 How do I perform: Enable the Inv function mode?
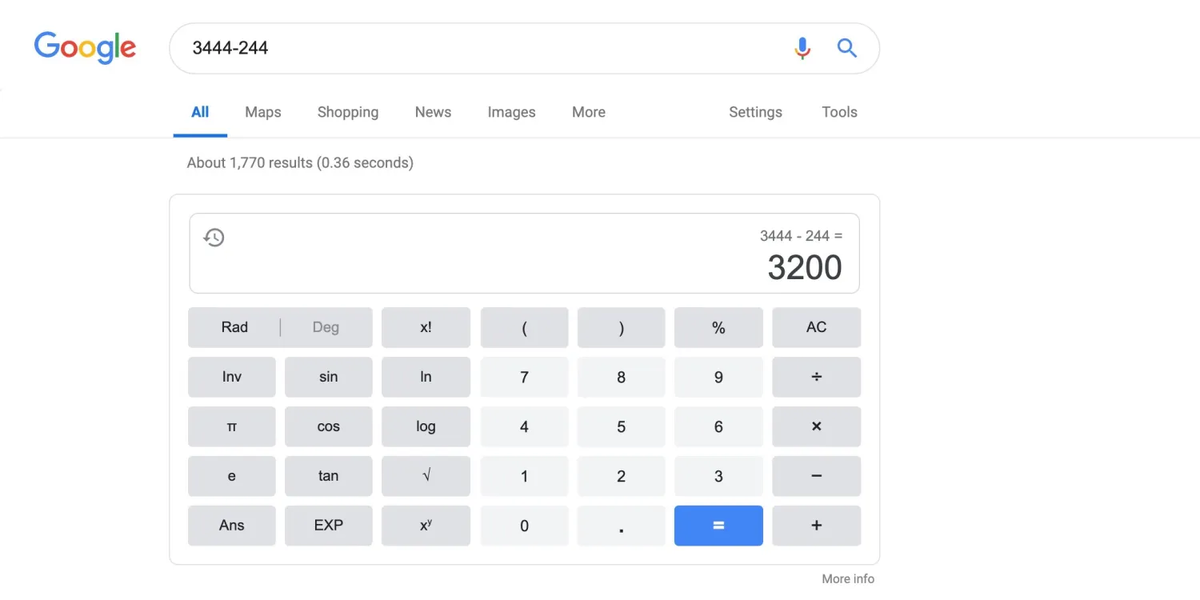[x=231, y=377]
